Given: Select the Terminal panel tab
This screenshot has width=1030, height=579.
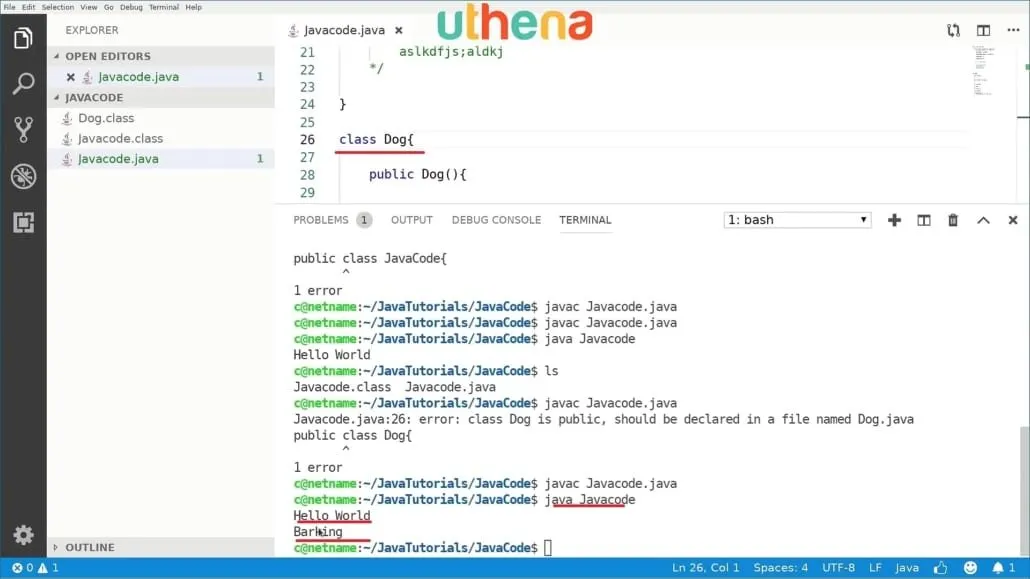Looking at the screenshot, I should [585, 220].
